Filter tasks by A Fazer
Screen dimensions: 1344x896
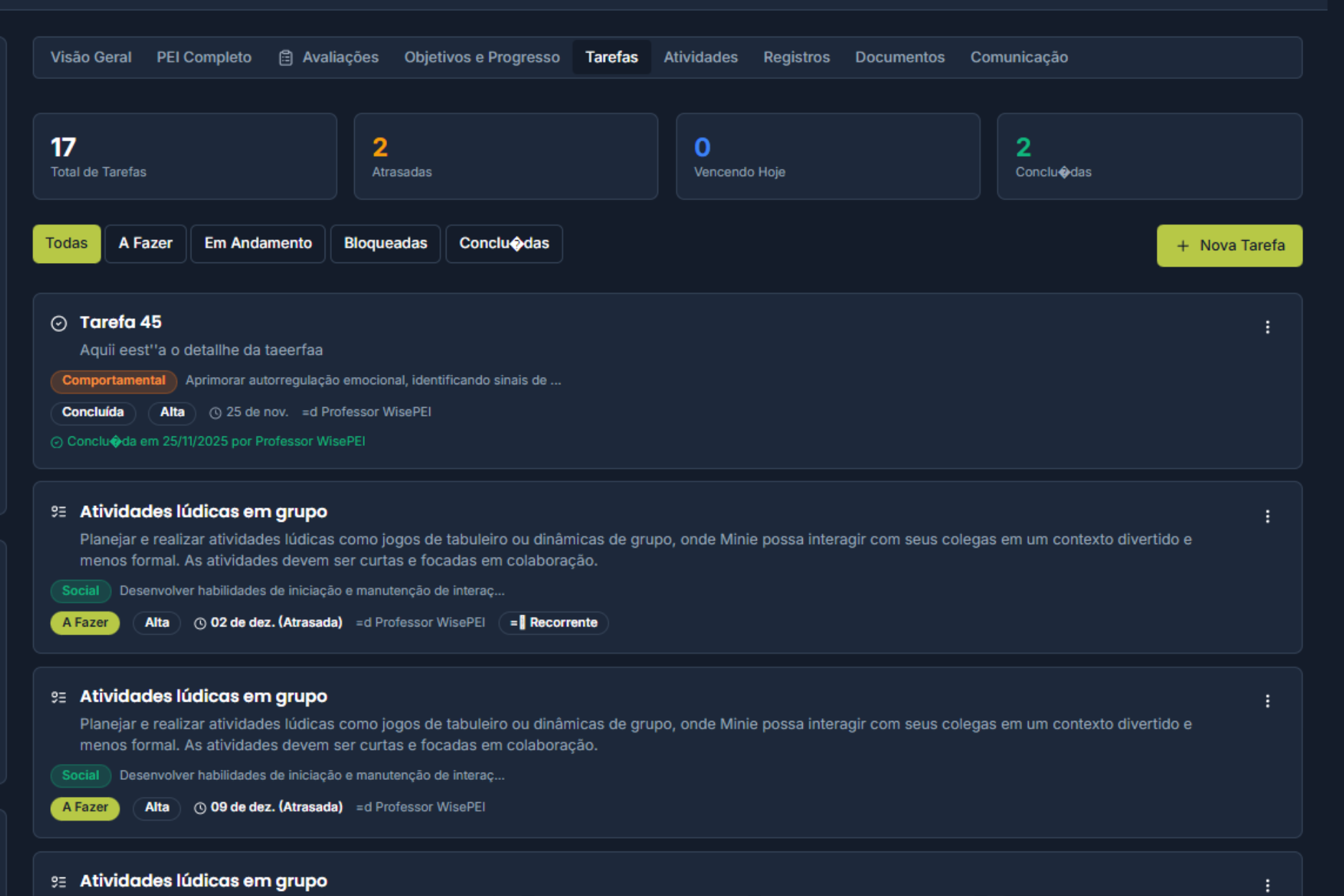[146, 244]
